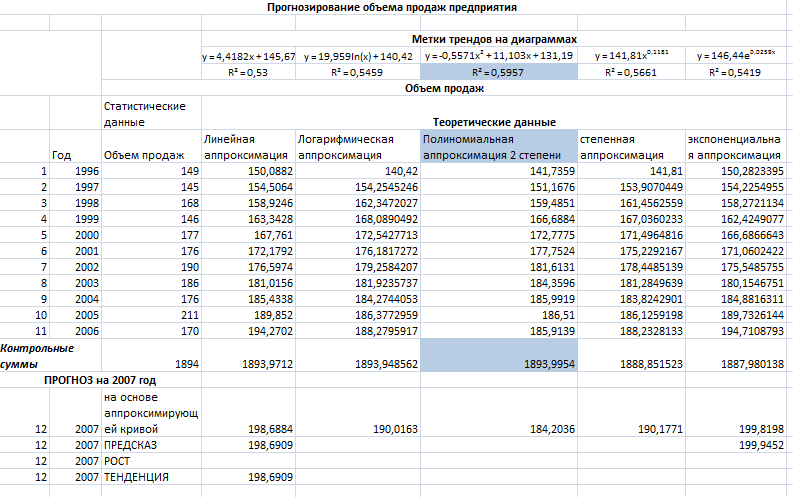Click 'Логарифмическая аппроксимация' column header
Viewport: 793px width, 497px height.
[358, 147]
